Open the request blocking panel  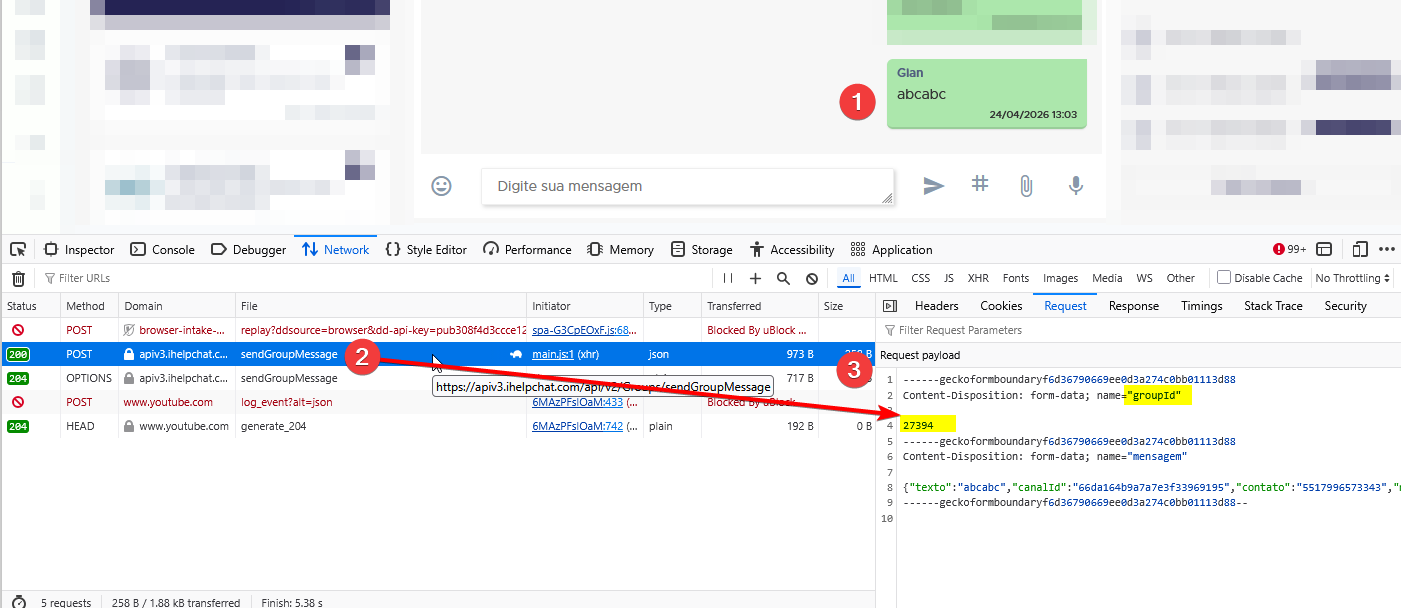[812, 278]
